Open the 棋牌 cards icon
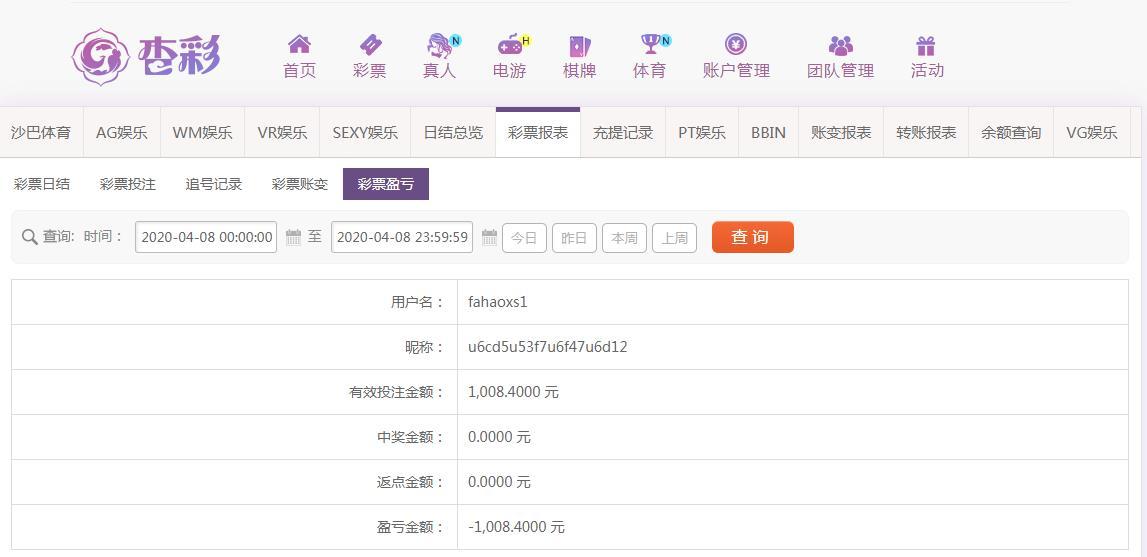The width and height of the screenshot is (1147, 557). pos(579,46)
